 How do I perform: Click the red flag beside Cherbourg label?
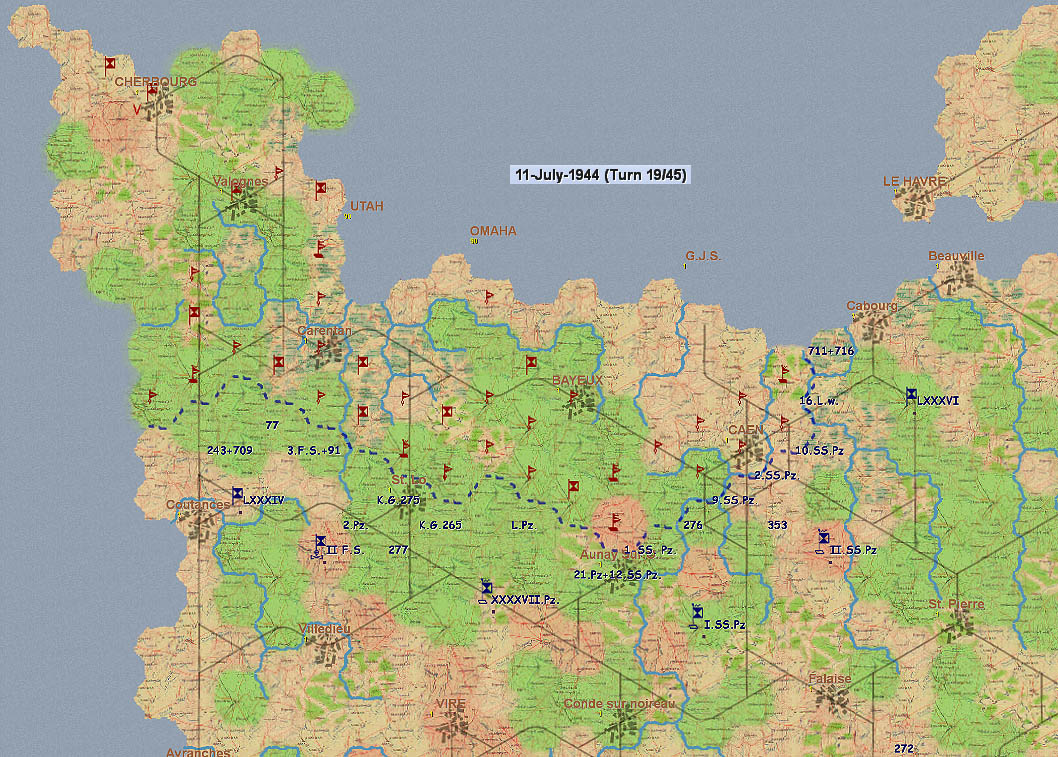coord(152,93)
